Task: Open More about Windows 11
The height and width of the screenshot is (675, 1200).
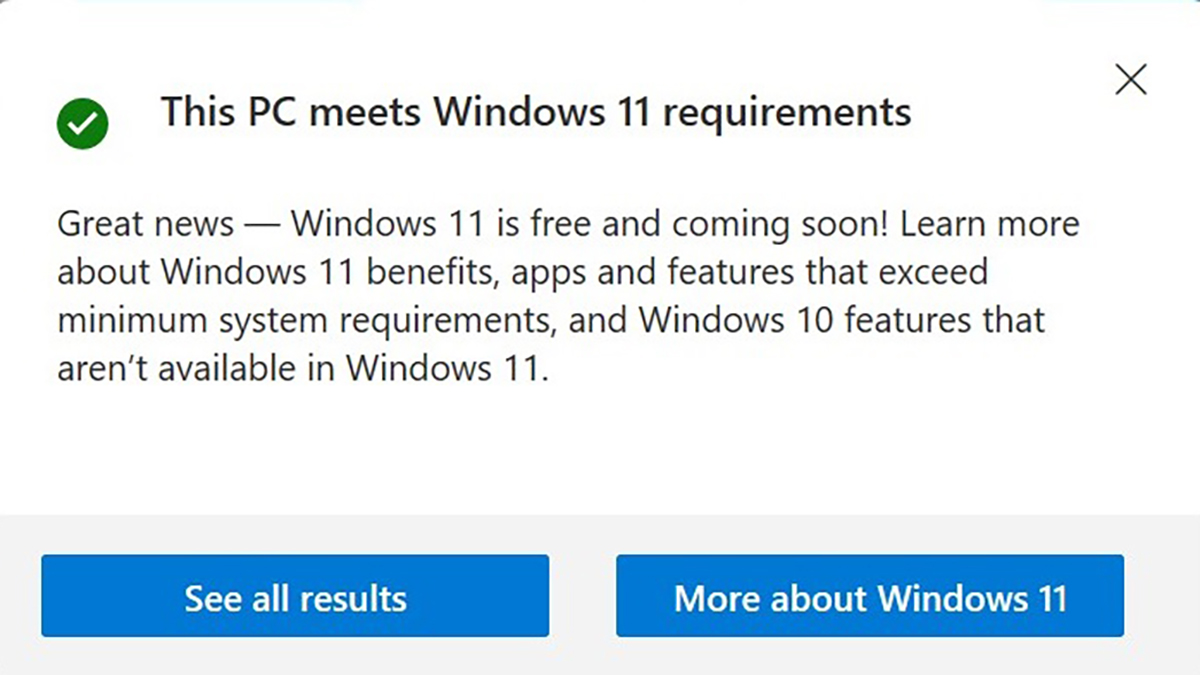Action: coord(869,597)
